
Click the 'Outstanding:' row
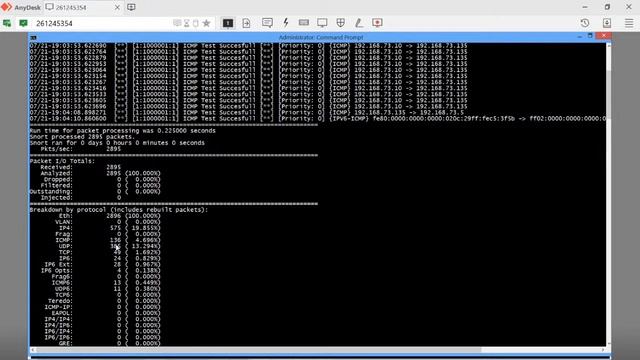point(95,191)
